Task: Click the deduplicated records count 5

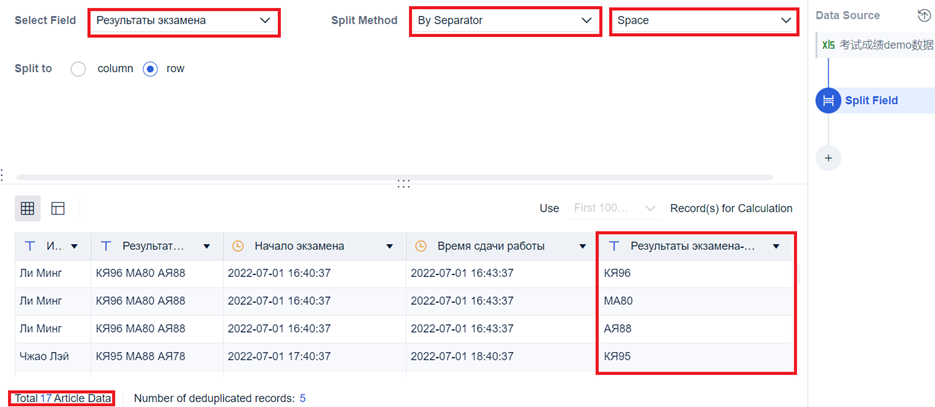Action: coord(303,398)
